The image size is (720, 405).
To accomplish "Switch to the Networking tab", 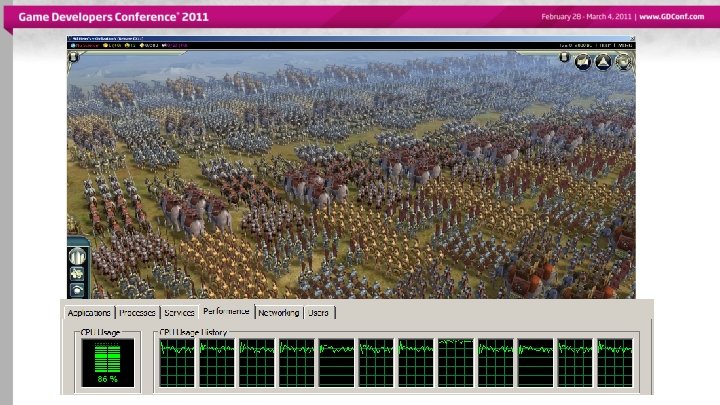I will tap(278, 313).
